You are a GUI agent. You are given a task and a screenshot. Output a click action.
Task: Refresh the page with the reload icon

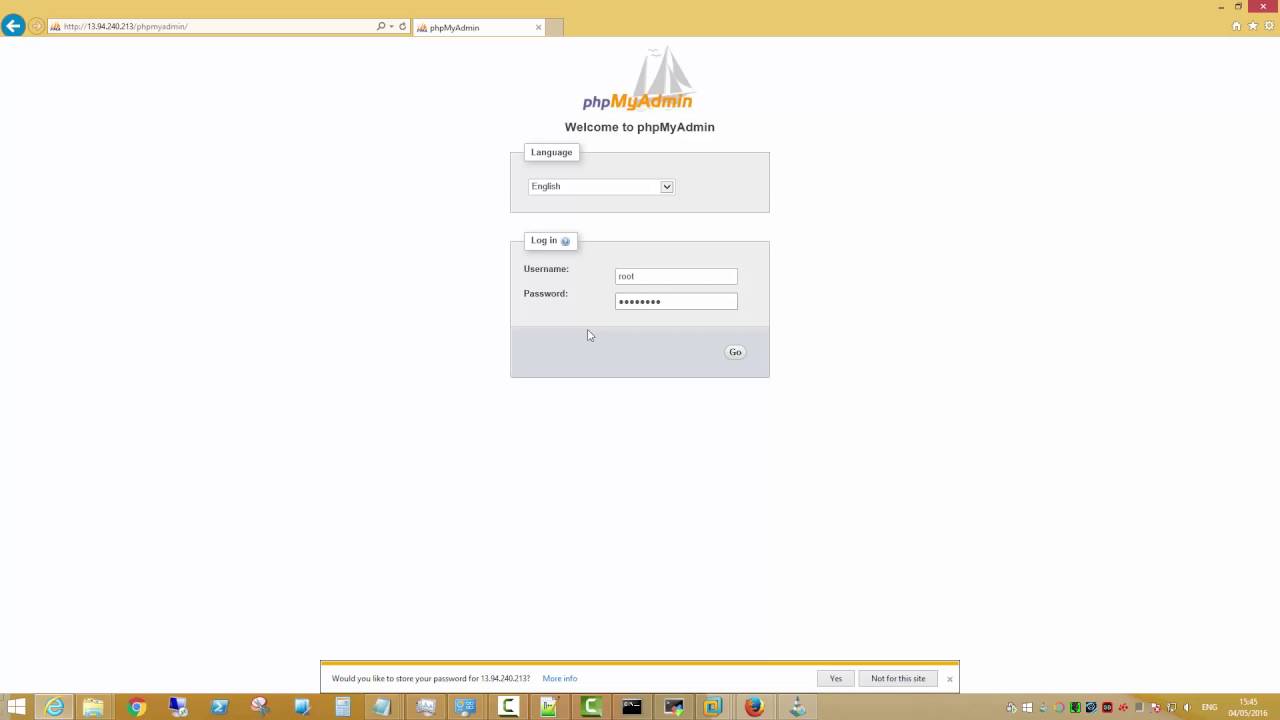(403, 26)
